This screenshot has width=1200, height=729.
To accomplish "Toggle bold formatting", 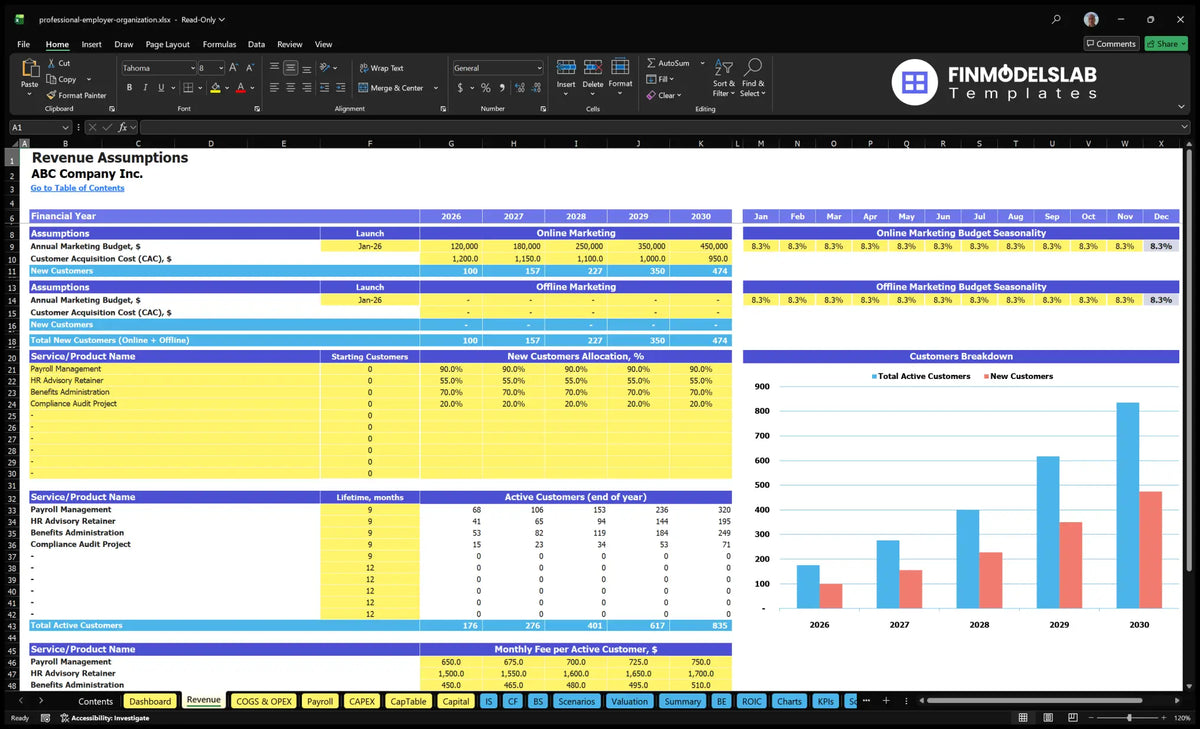I will pos(130,88).
